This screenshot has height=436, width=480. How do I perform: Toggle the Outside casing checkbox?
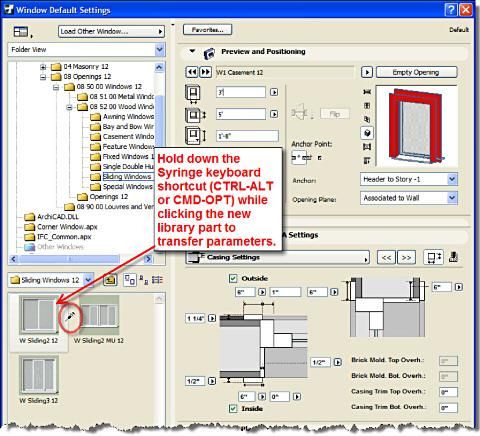(233, 278)
